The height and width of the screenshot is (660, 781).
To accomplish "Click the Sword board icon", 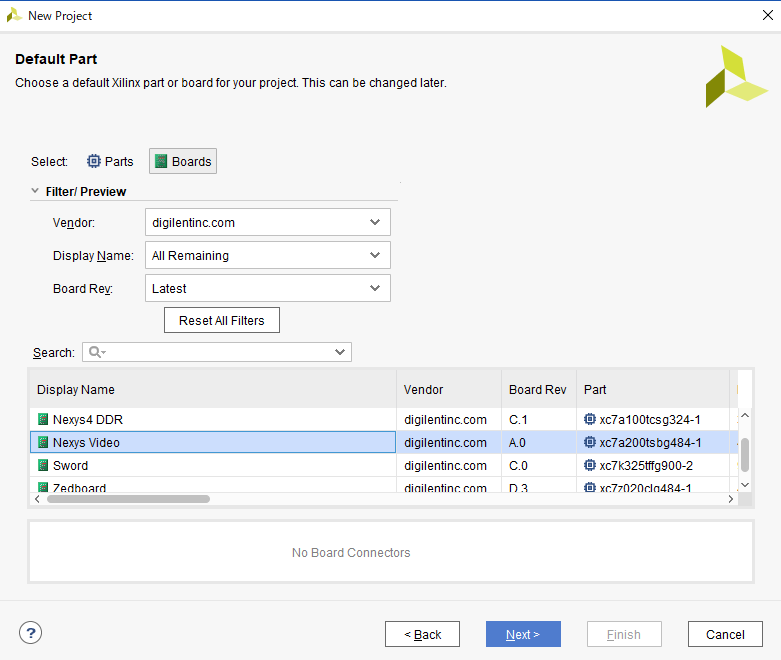I will [43, 465].
